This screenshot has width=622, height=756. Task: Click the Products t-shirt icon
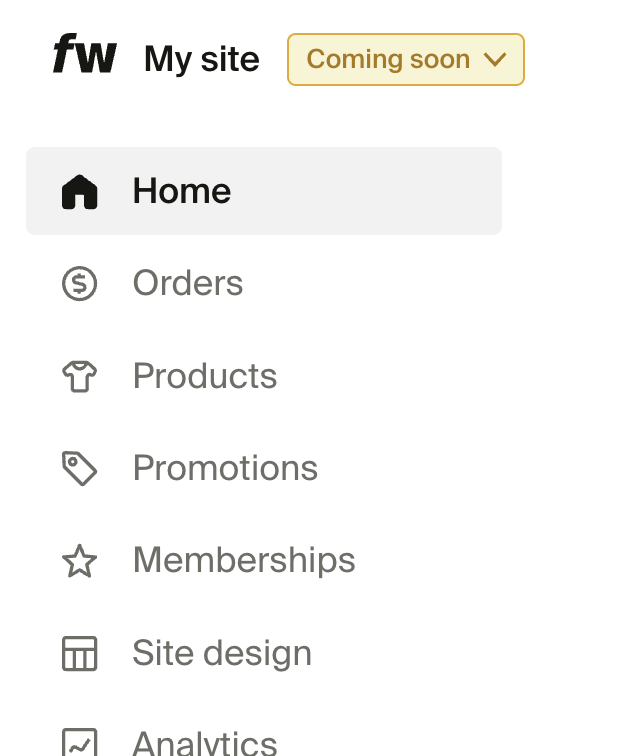(80, 377)
